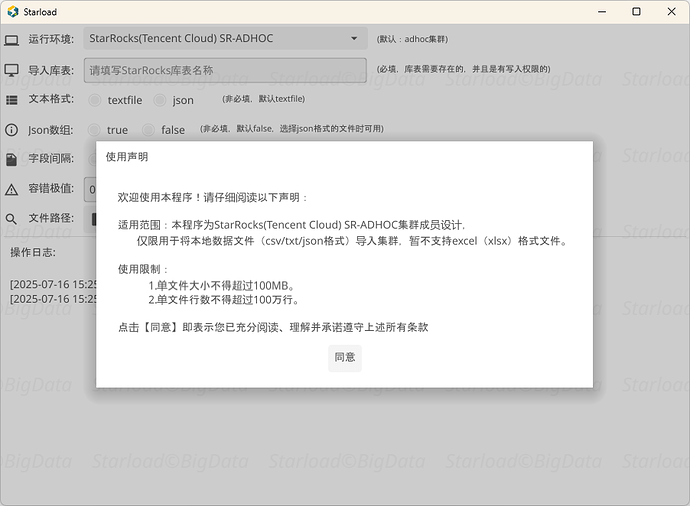Viewport: 690px width, 506px height.
Task: Click the 单文件行数不得超过100万行 line
Action: click(x=224, y=300)
